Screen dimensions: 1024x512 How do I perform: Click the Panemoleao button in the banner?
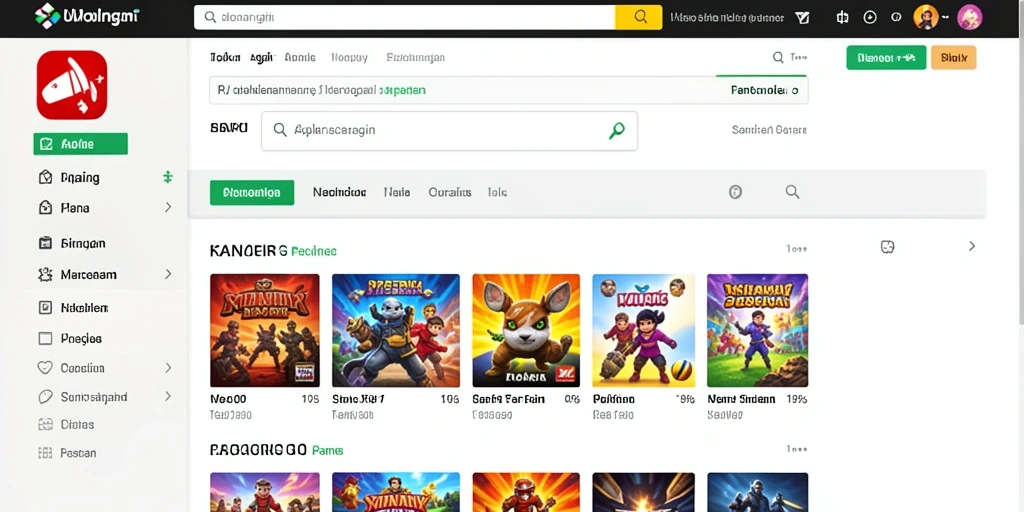(x=762, y=90)
